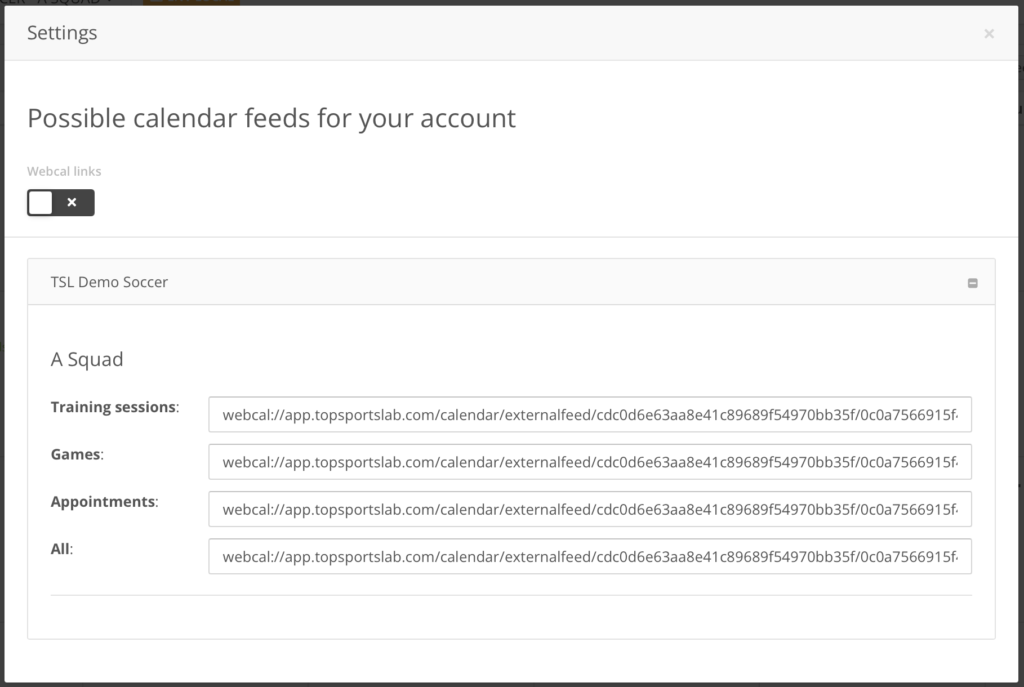
Task: Click the x mark on Webcal switch
Action: [72, 202]
